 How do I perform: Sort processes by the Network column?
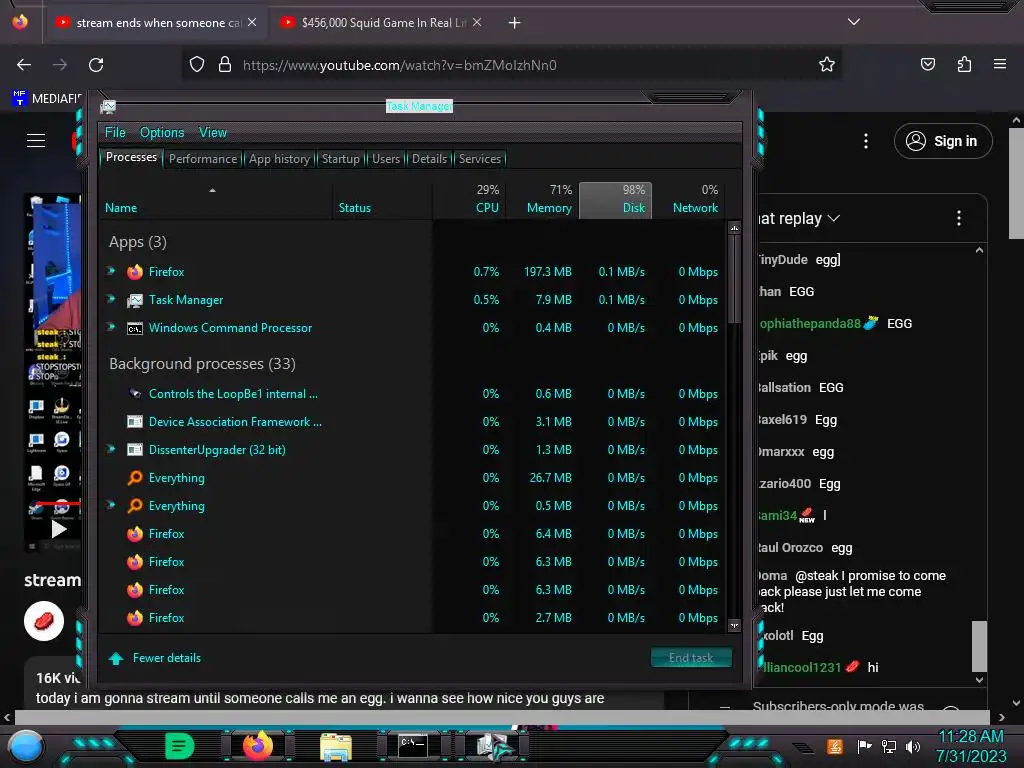(688, 200)
